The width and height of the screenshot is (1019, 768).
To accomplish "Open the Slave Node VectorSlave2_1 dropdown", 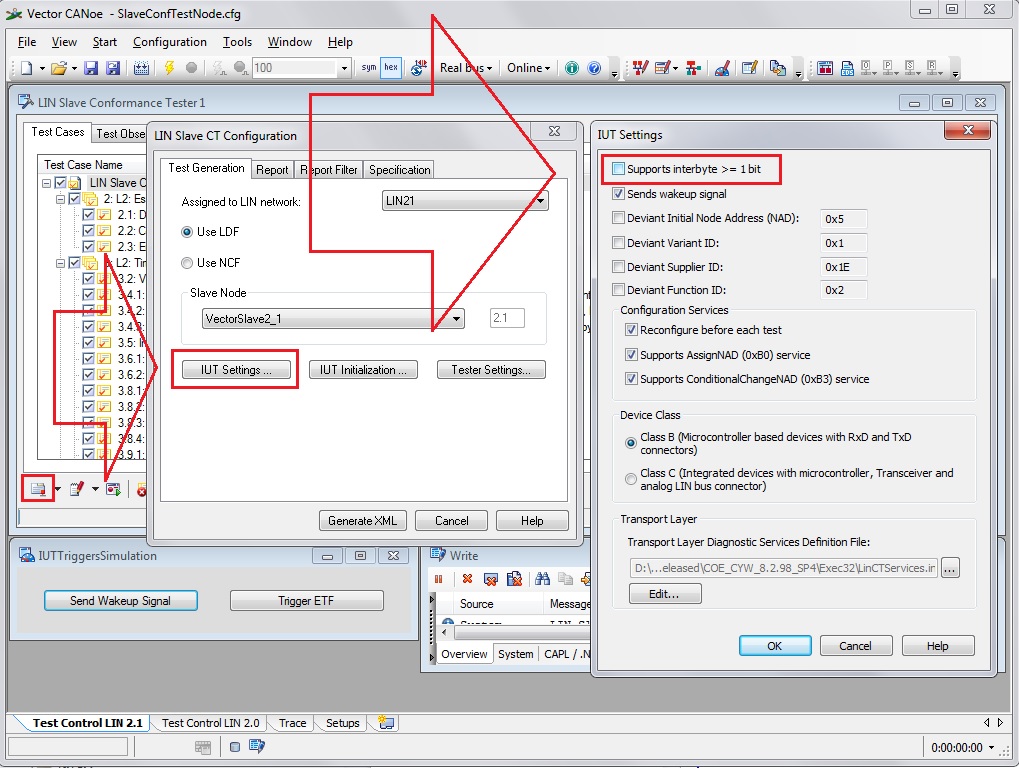I will coord(455,317).
